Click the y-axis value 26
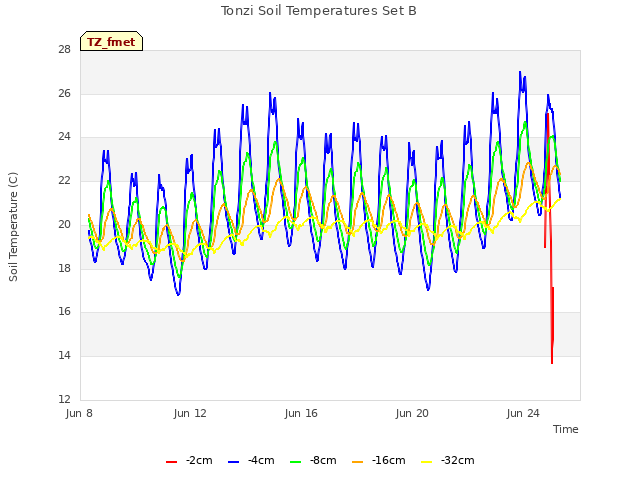 point(64,93)
